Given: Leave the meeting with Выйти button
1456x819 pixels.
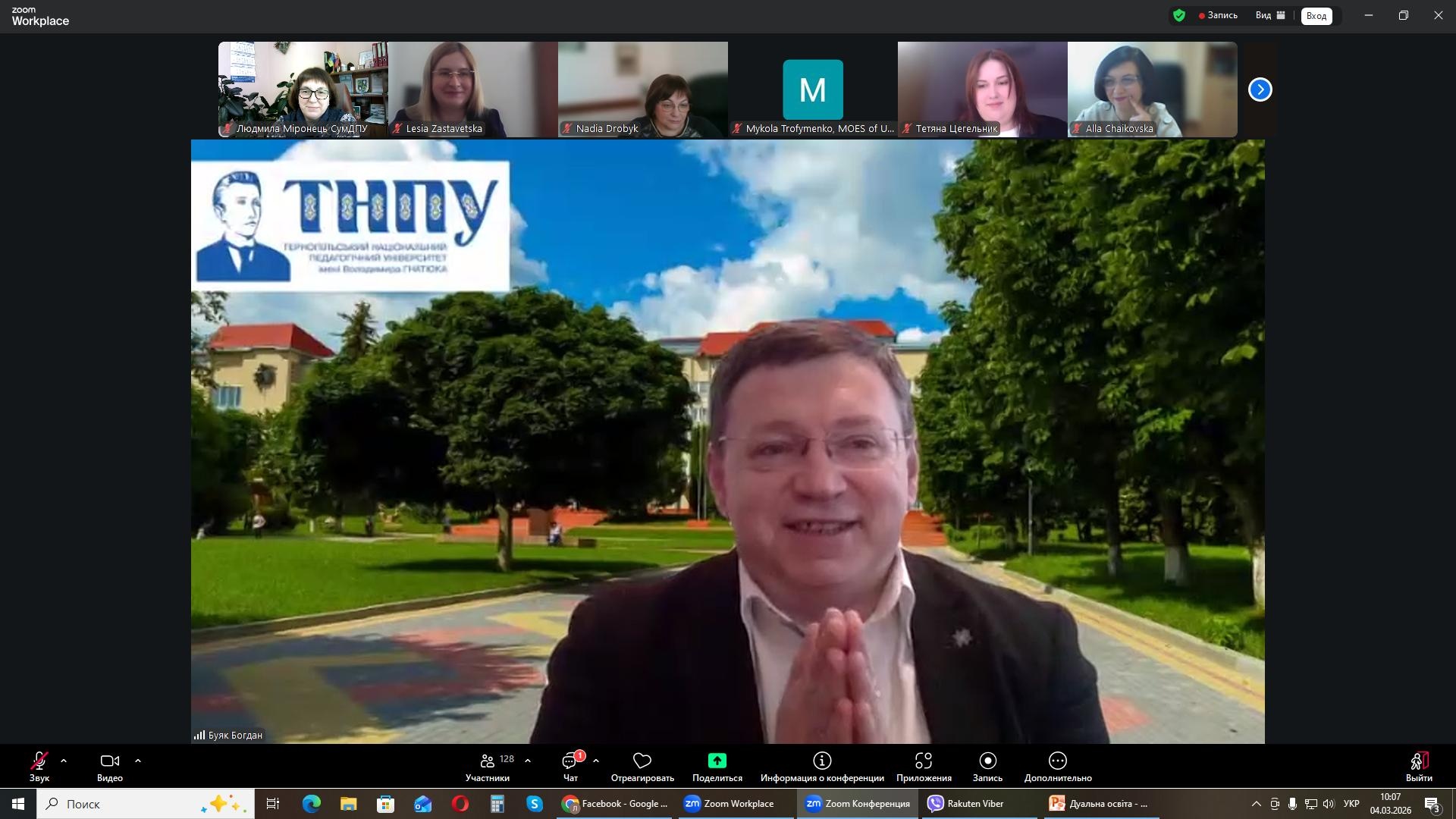Looking at the screenshot, I should tap(1419, 766).
